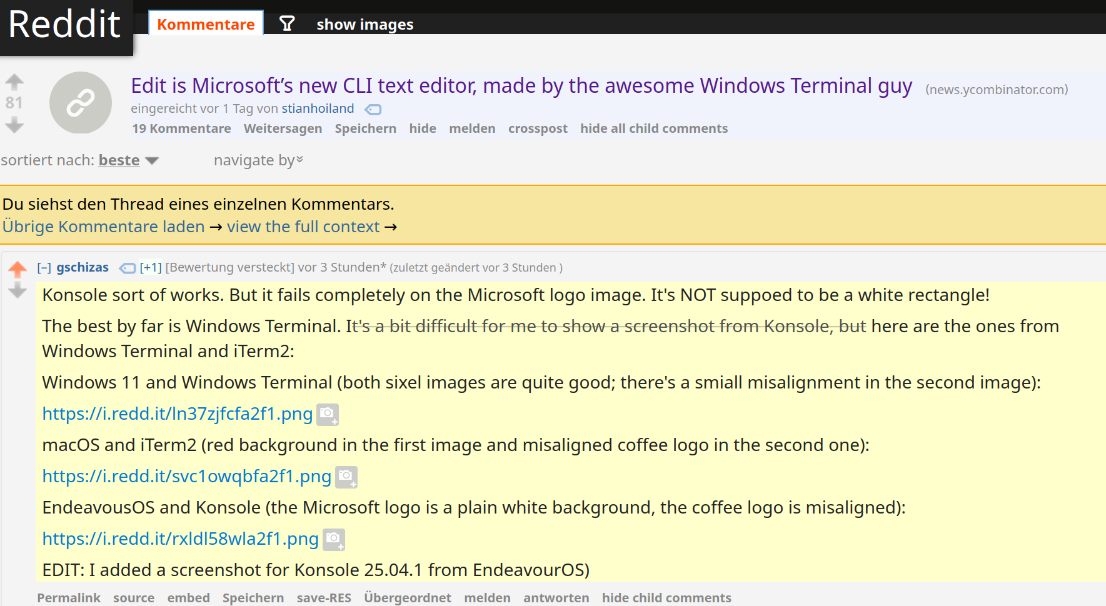Click 'Übrige Kommentare laden' link
1106x606 pixels.
103,226
